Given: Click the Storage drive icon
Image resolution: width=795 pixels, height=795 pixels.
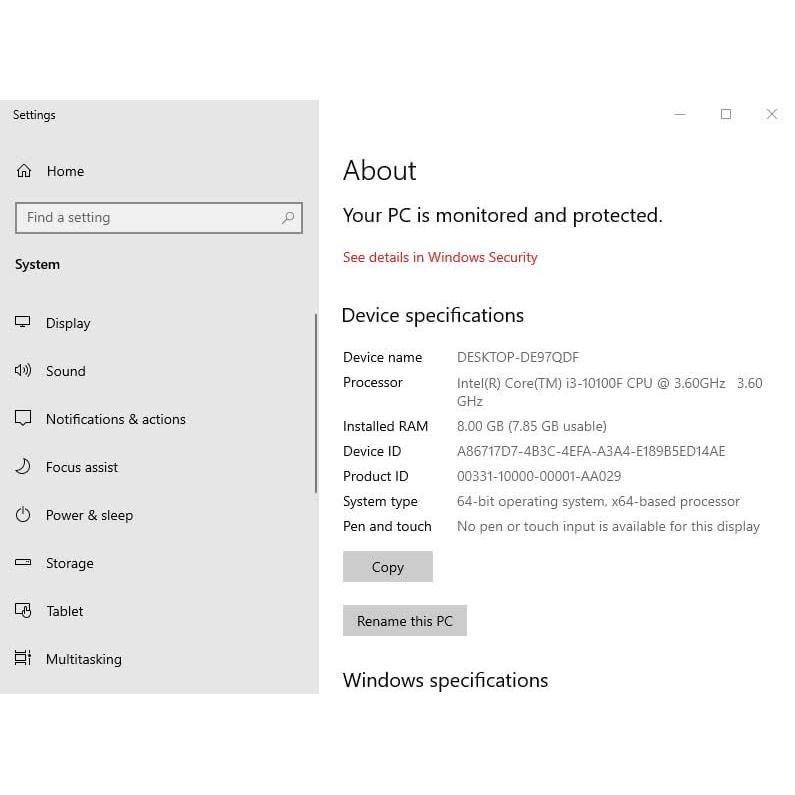Looking at the screenshot, I should tap(23, 563).
